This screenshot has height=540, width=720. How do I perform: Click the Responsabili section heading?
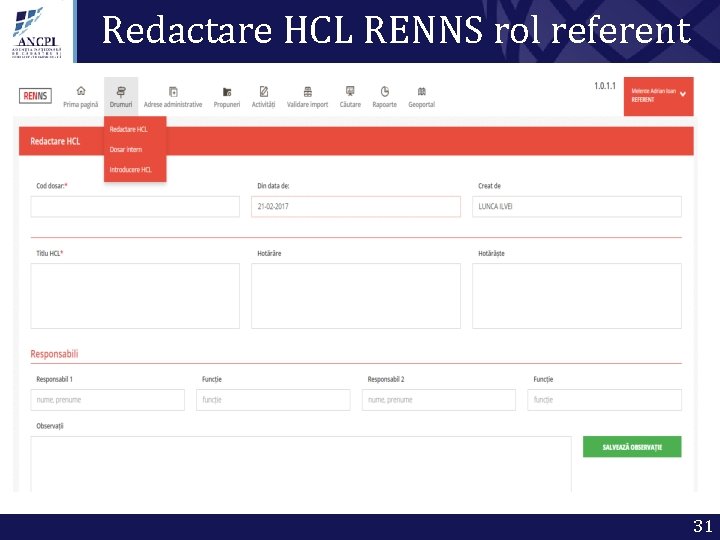tap(54, 354)
